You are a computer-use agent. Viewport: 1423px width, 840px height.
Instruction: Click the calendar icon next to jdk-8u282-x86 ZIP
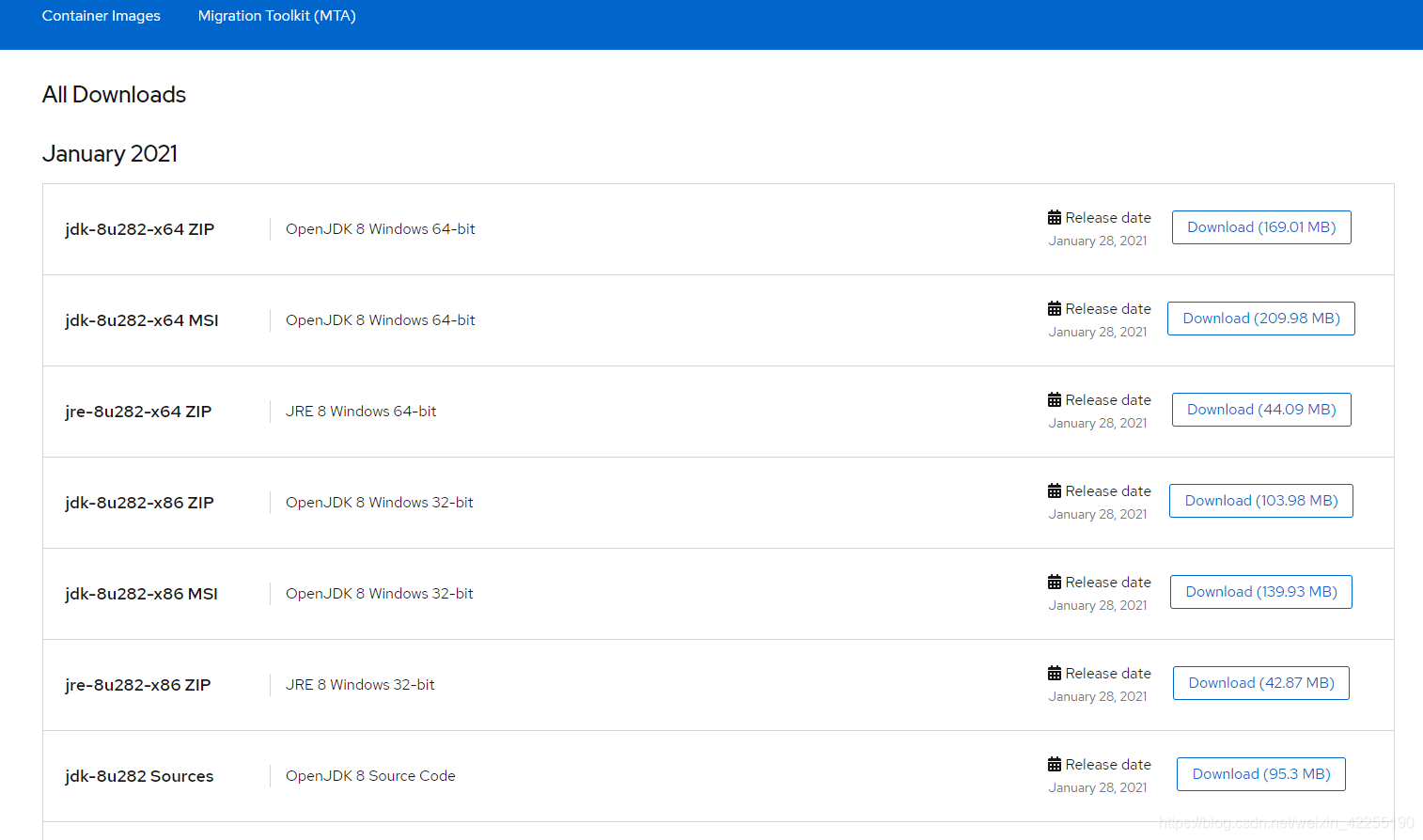[x=1053, y=490]
